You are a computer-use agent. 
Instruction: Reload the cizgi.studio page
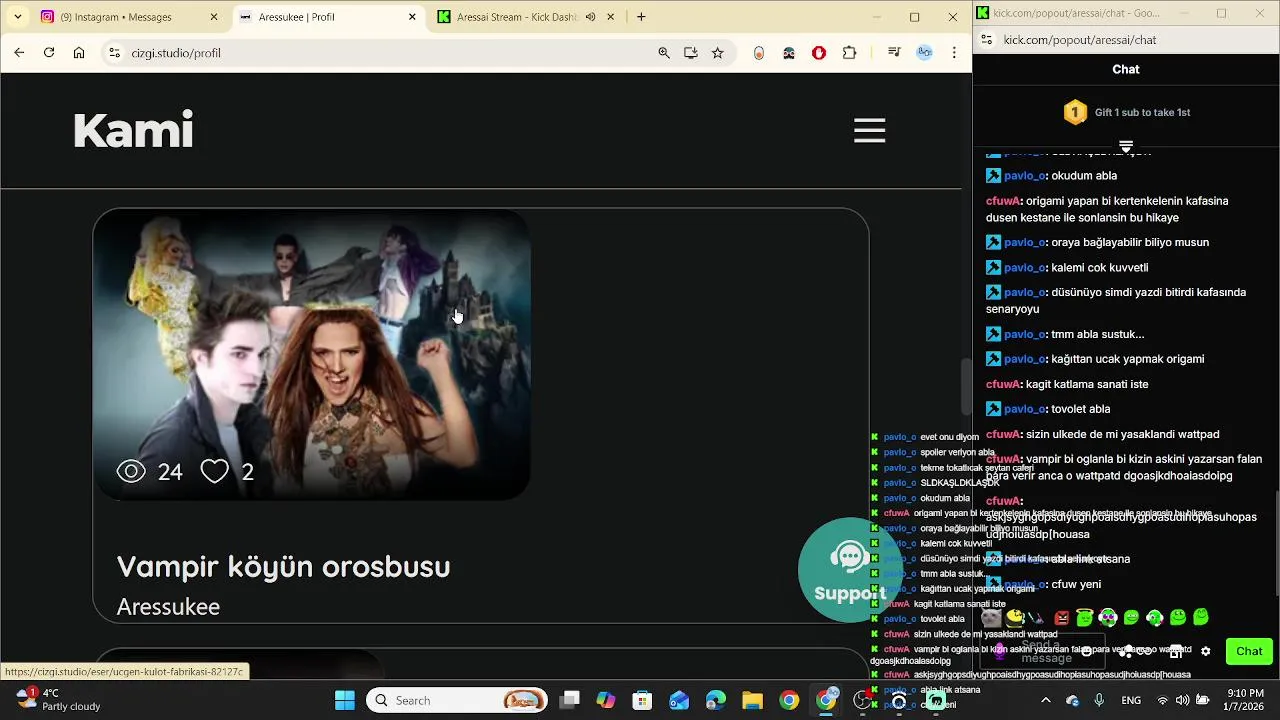pyautogui.click(x=49, y=53)
